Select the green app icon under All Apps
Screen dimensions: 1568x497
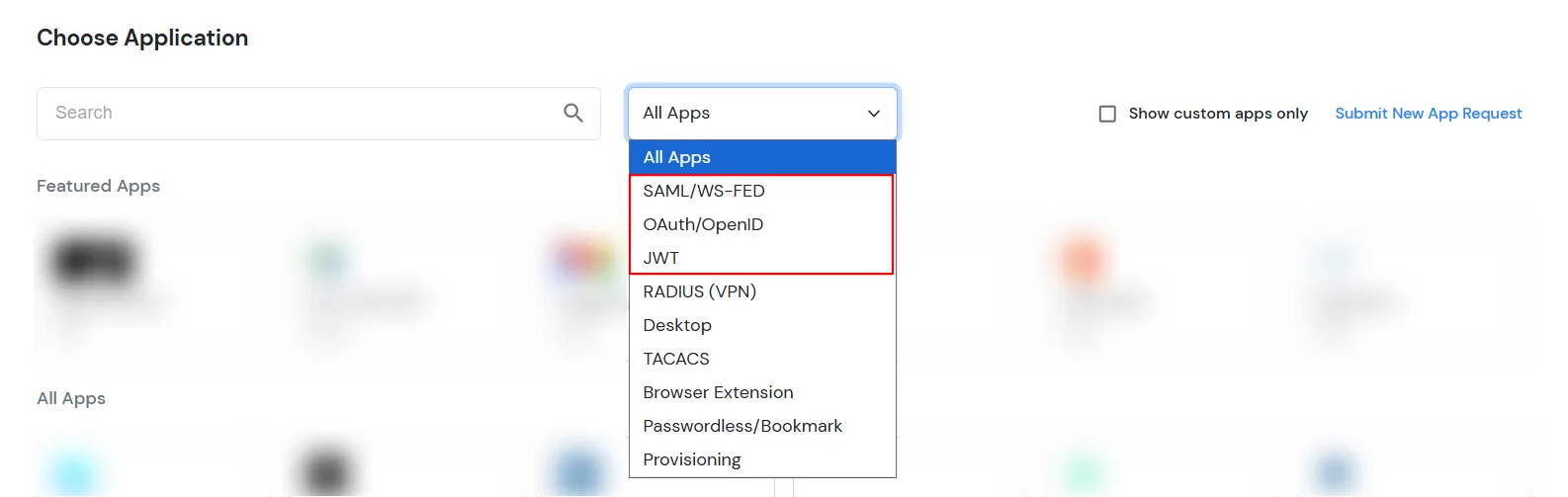[1083, 472]
